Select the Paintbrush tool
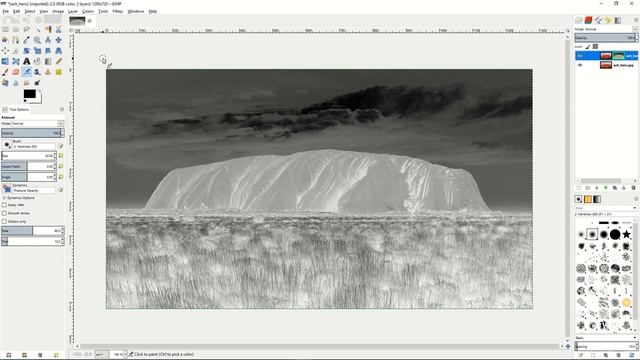 click(x=5, y=72)
